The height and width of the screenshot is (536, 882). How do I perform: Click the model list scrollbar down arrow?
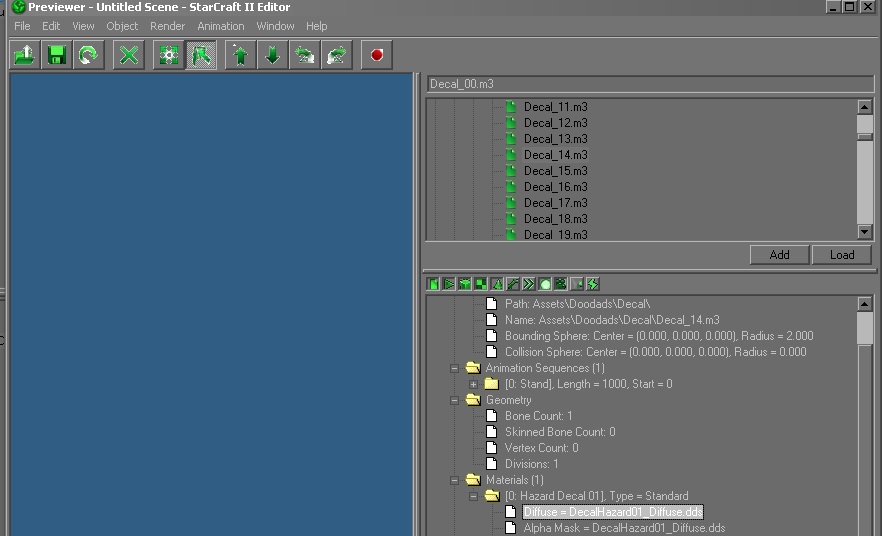[865, 233]
